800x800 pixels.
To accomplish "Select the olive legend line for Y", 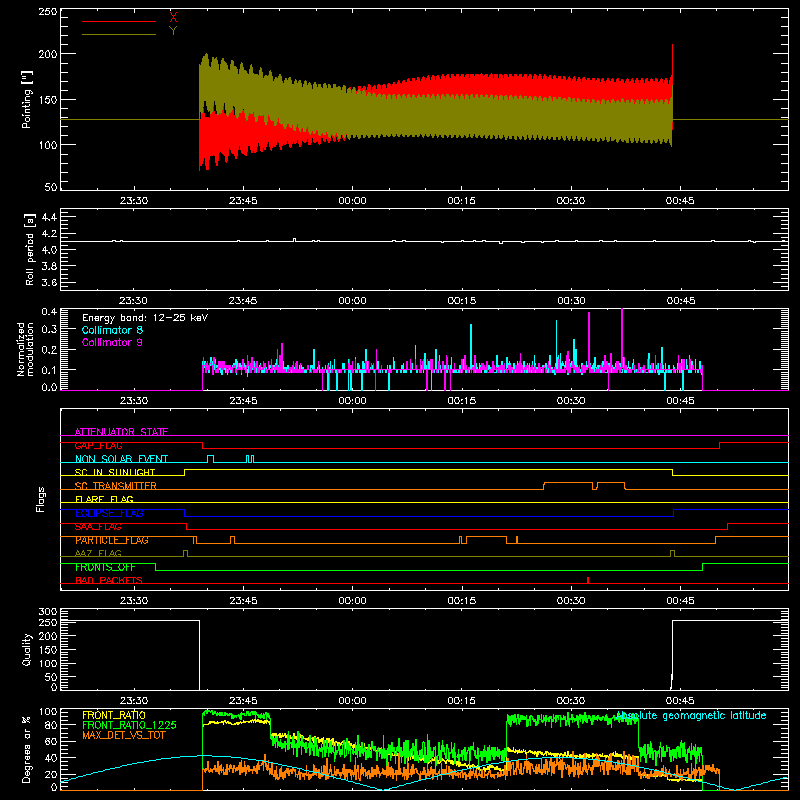I will tap(118, 34).
